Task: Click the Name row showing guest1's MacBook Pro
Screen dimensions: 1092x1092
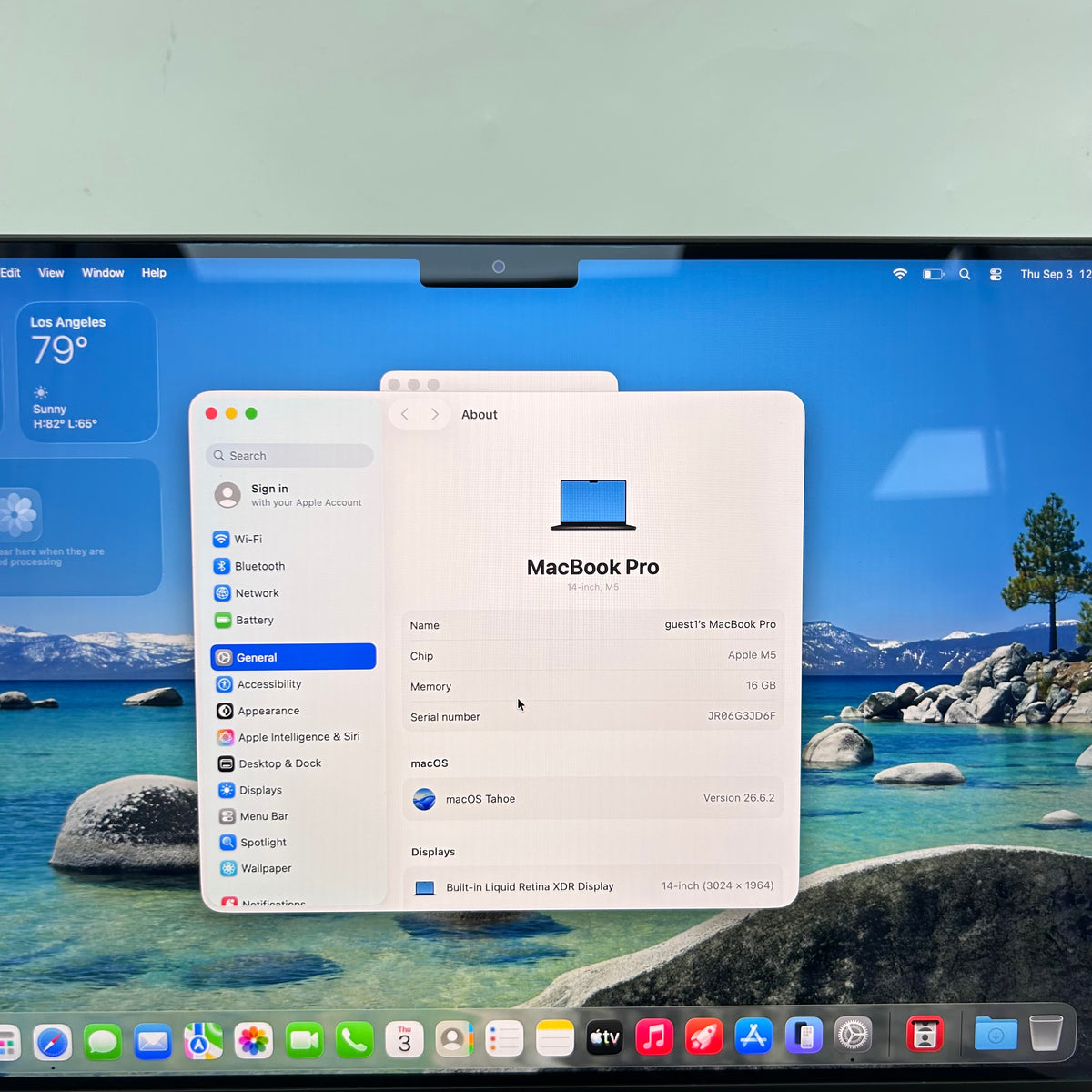Action: tap(592, 625)
